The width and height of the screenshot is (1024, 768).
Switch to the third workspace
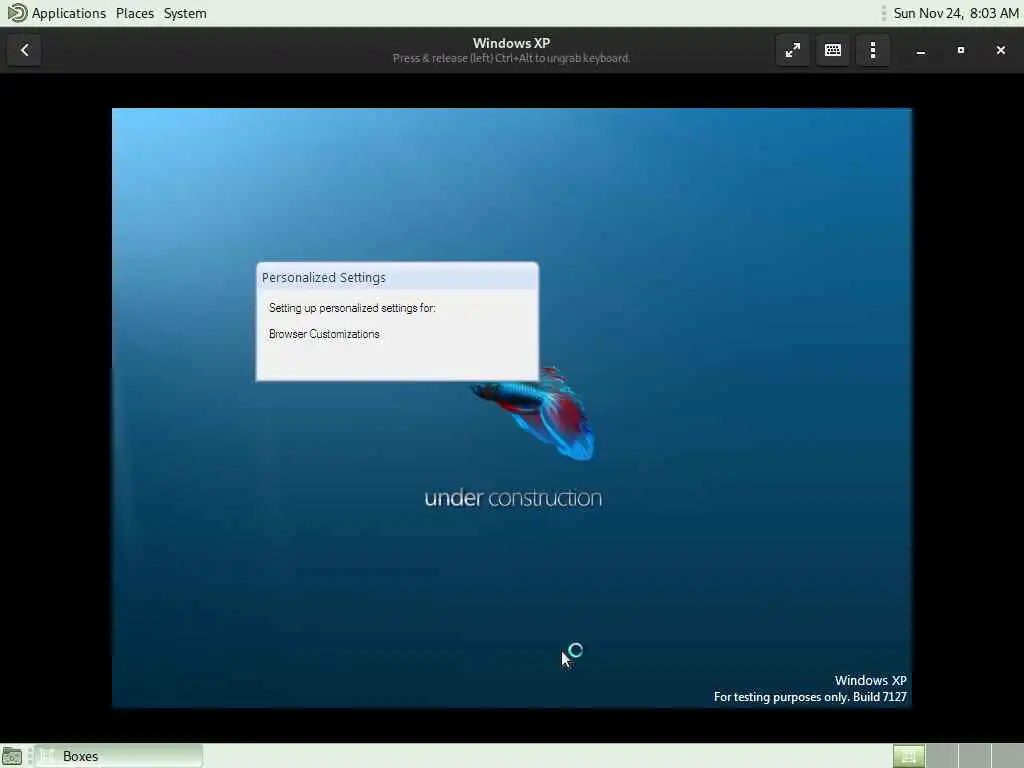point(975,756)
